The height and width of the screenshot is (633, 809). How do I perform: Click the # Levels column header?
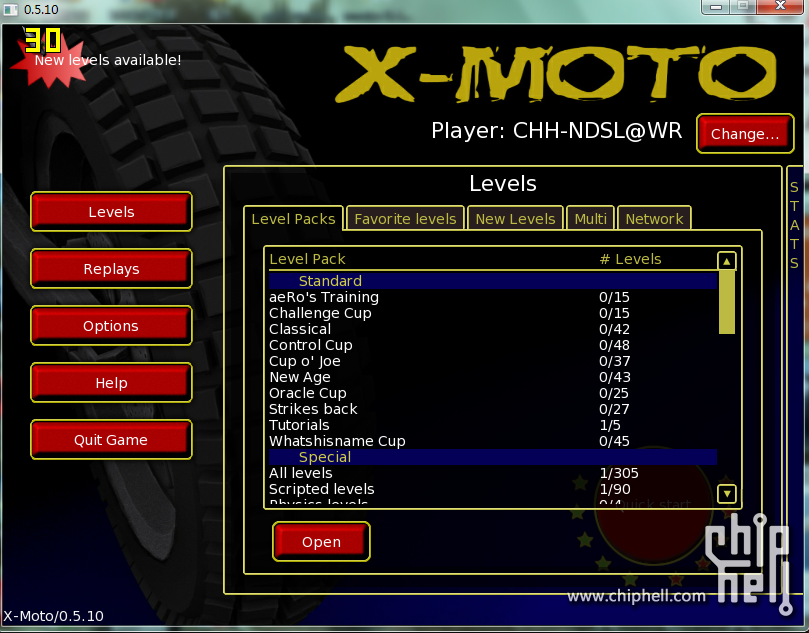pyautogui.click(x=630, y=259)
